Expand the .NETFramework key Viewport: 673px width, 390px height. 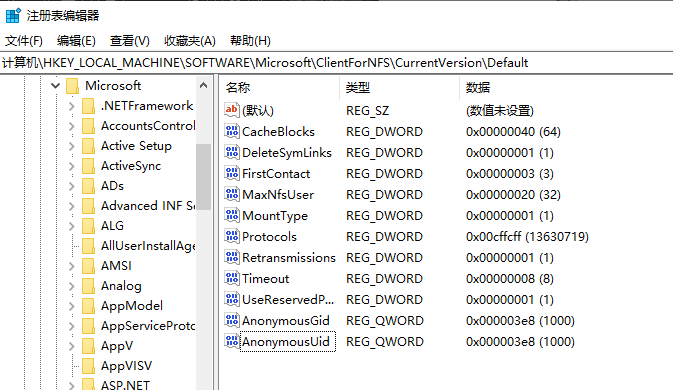tap(72, 106)
